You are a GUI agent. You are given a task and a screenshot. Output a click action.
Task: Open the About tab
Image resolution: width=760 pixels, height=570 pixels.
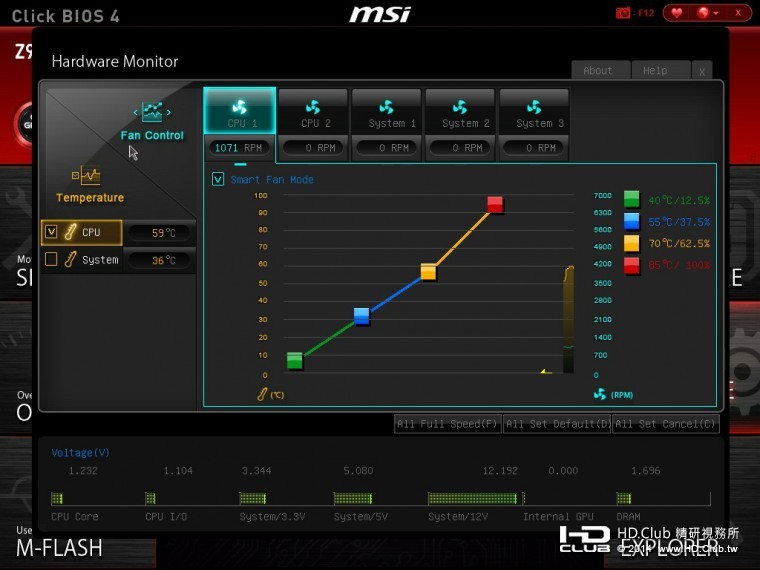pos(601,70)
